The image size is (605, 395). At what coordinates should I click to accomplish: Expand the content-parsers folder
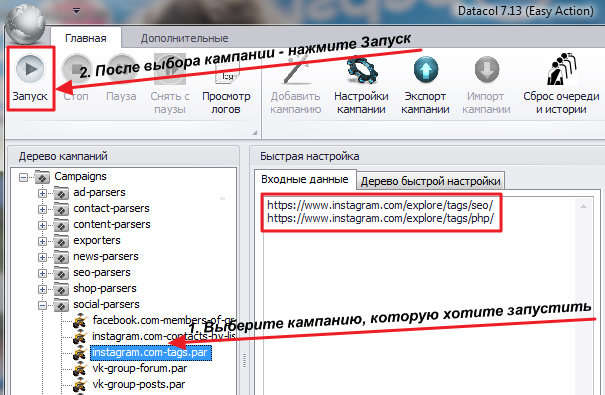point(42,225)
